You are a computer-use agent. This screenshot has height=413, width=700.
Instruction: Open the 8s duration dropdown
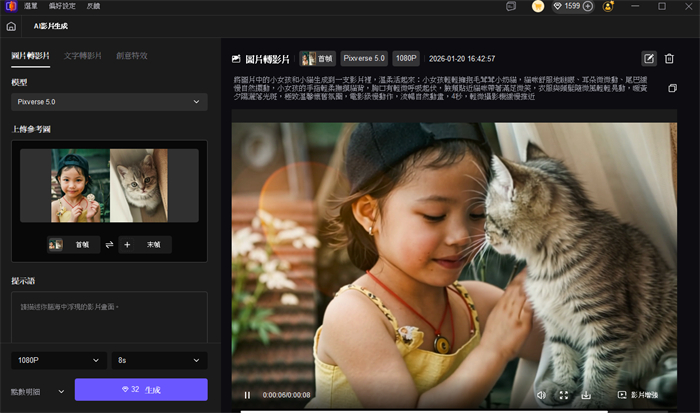point(159,360)
